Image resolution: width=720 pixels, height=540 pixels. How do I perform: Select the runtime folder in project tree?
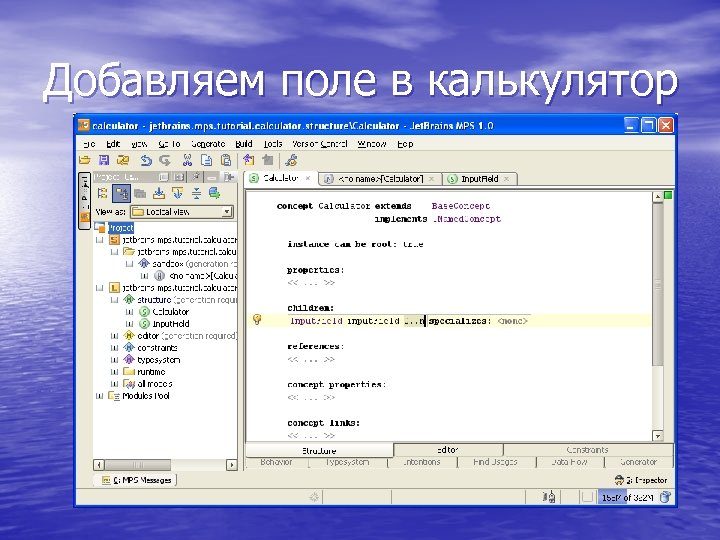(x=151, y=372)
